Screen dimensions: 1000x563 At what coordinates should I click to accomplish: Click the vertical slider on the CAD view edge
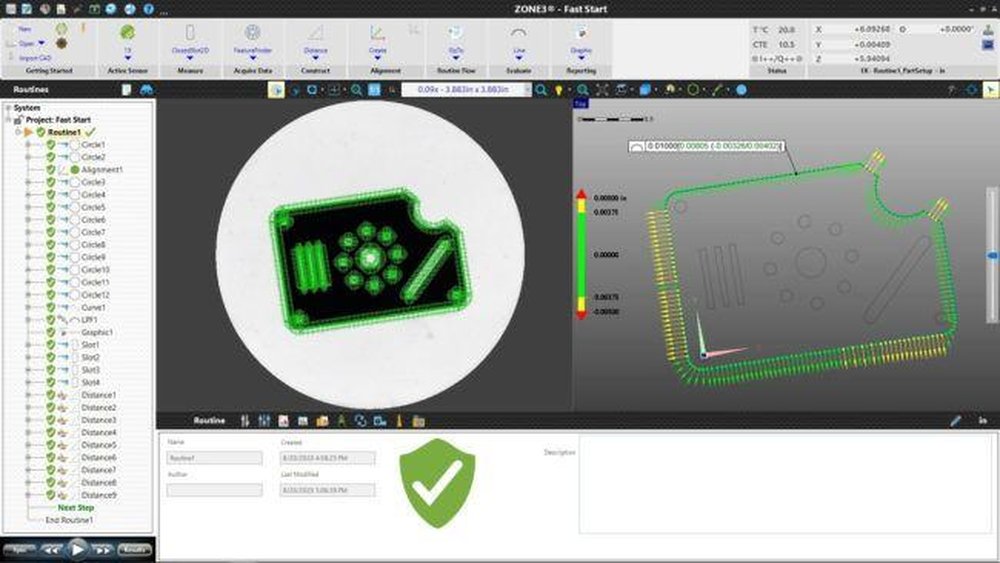992,255
